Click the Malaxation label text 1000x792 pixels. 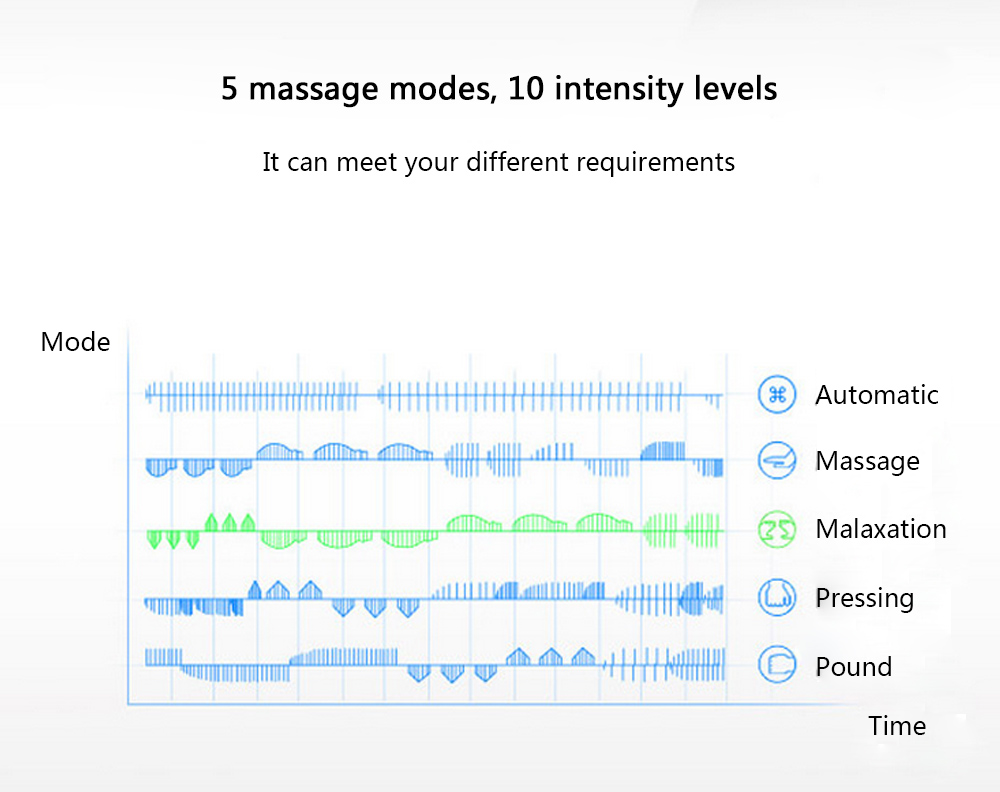coord(880,529)
